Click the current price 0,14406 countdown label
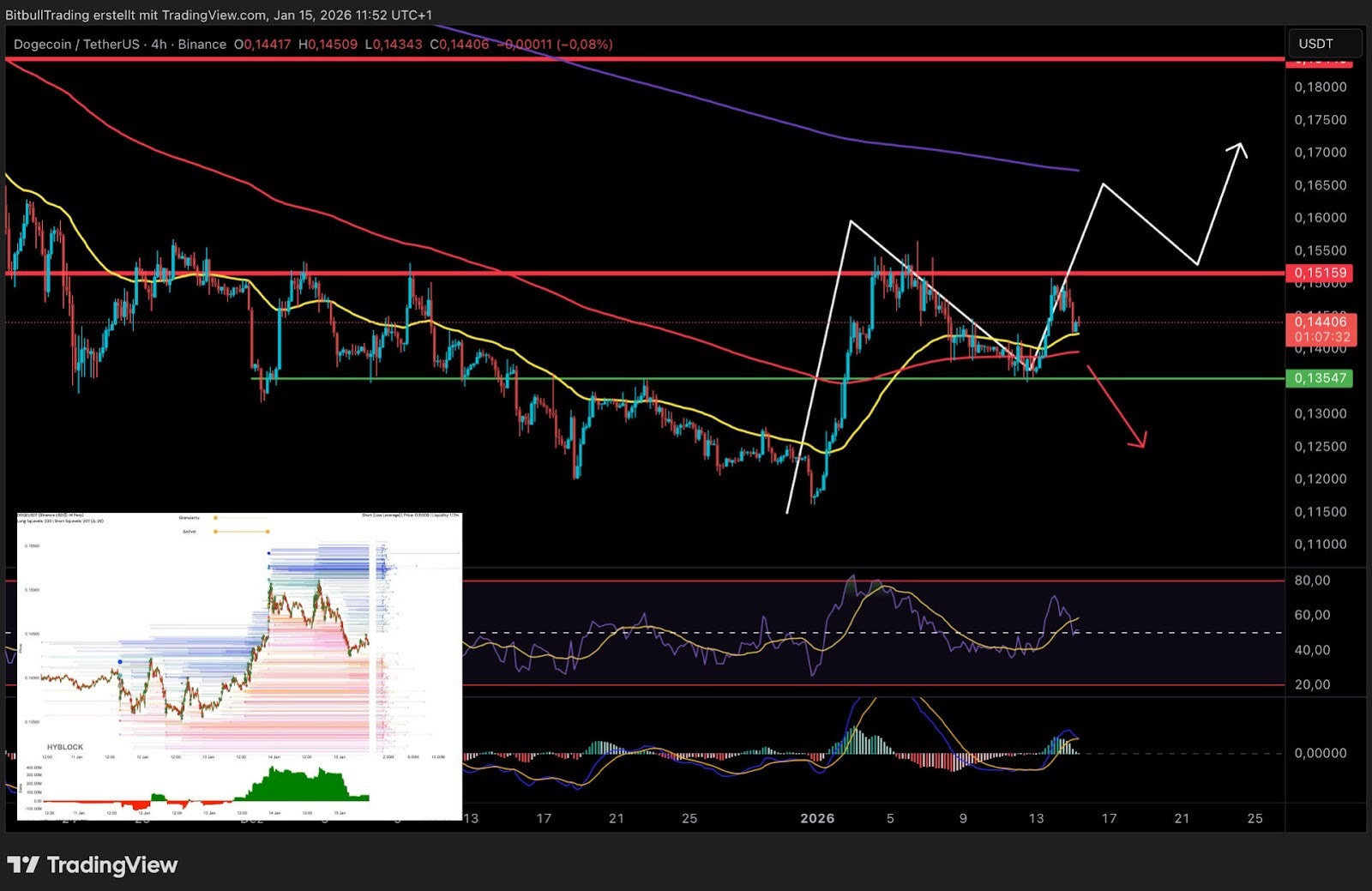Screen dimensions: 1372x891 click(1321, 329)
